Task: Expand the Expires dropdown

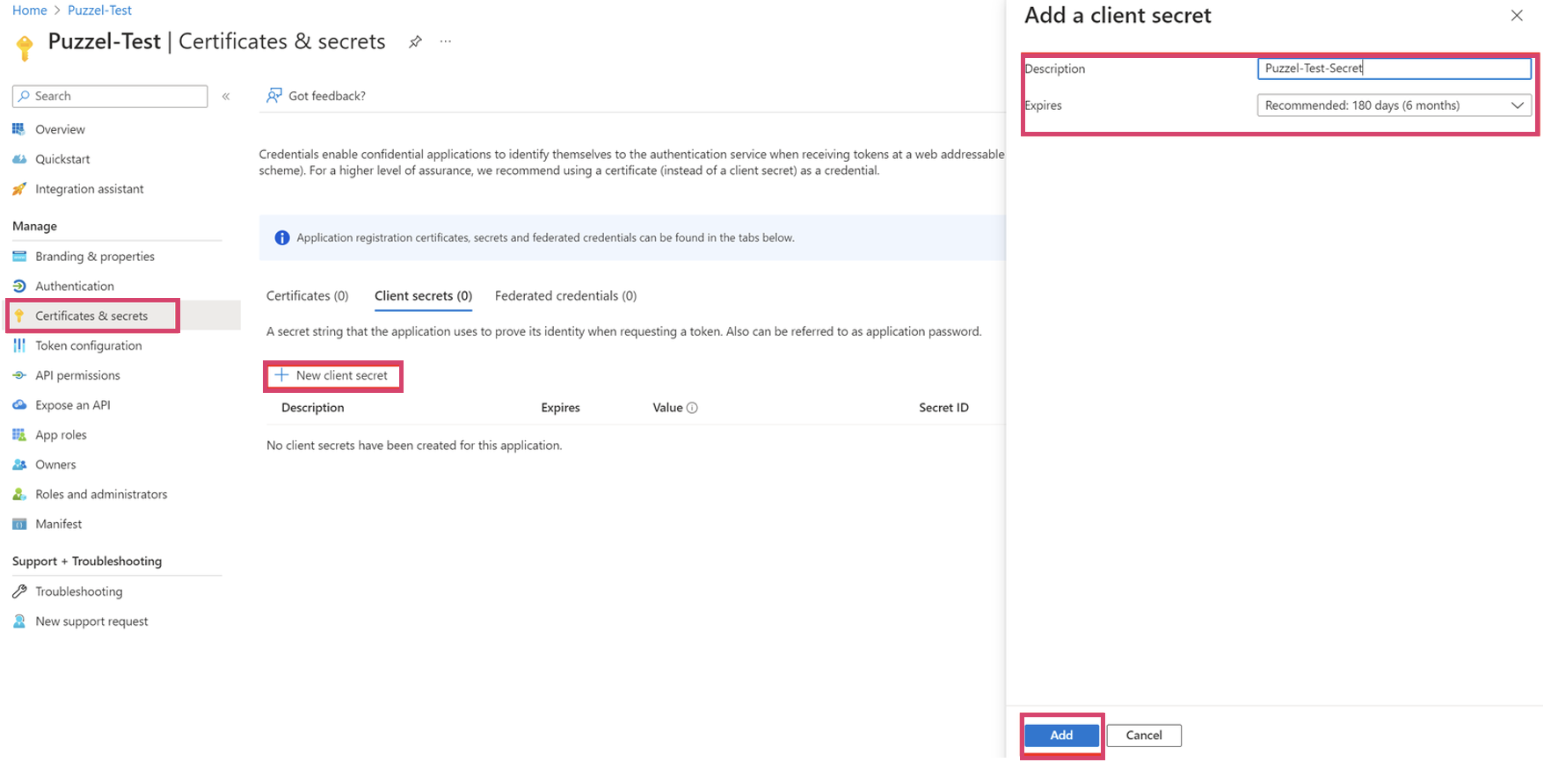Action: 1394,105
